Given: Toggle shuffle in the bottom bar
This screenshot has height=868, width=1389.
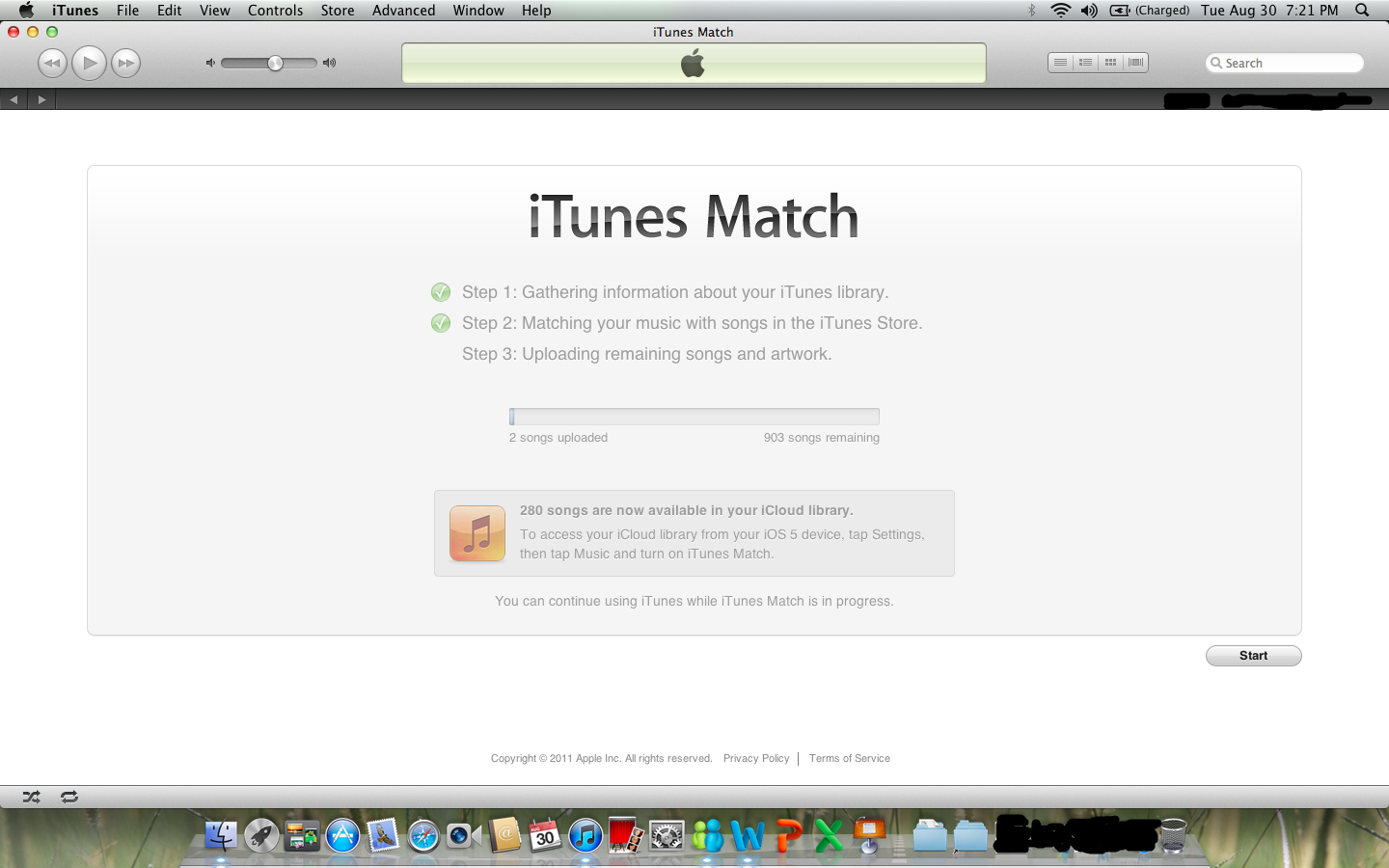Looking at the screenshot, I should 32,797.
